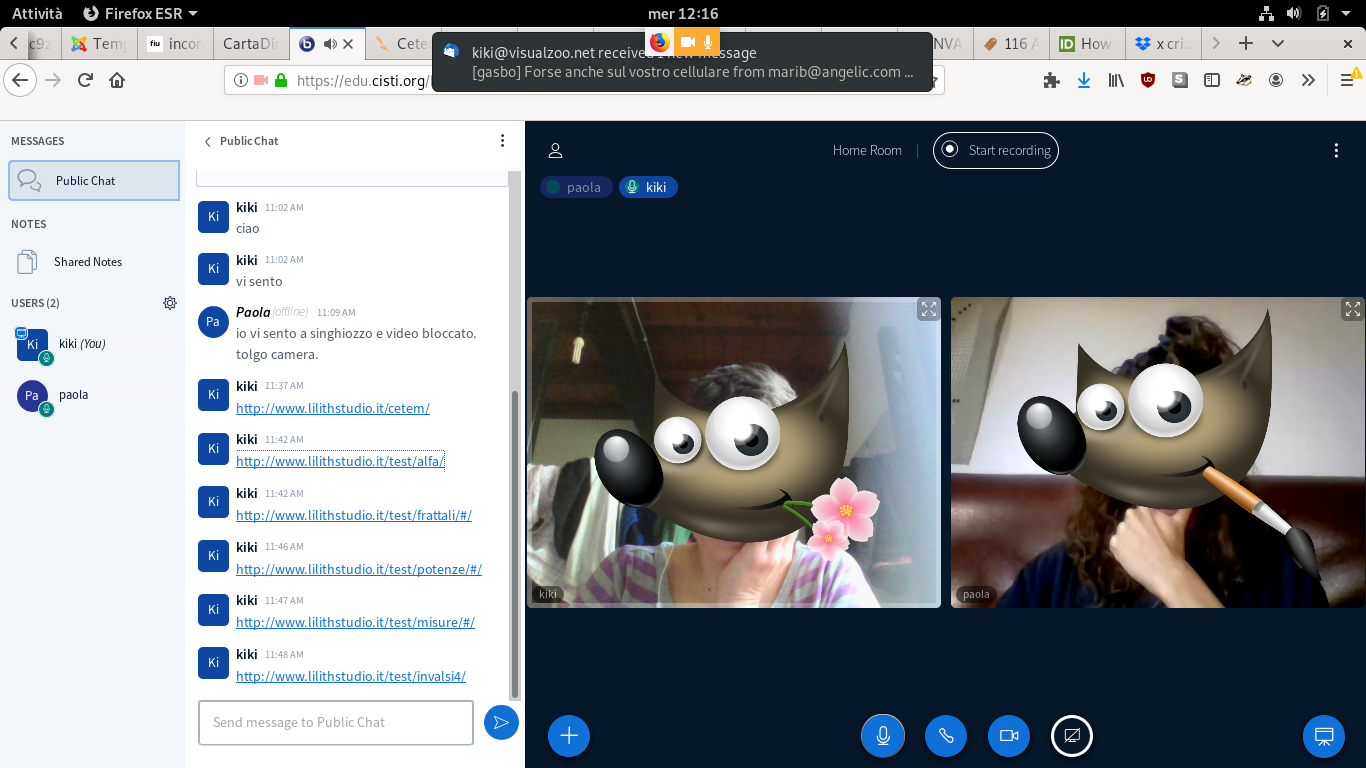Screen dimensions: 1366x768
Task: Open the site information icon in the URL bar
Action: point(241,81)
